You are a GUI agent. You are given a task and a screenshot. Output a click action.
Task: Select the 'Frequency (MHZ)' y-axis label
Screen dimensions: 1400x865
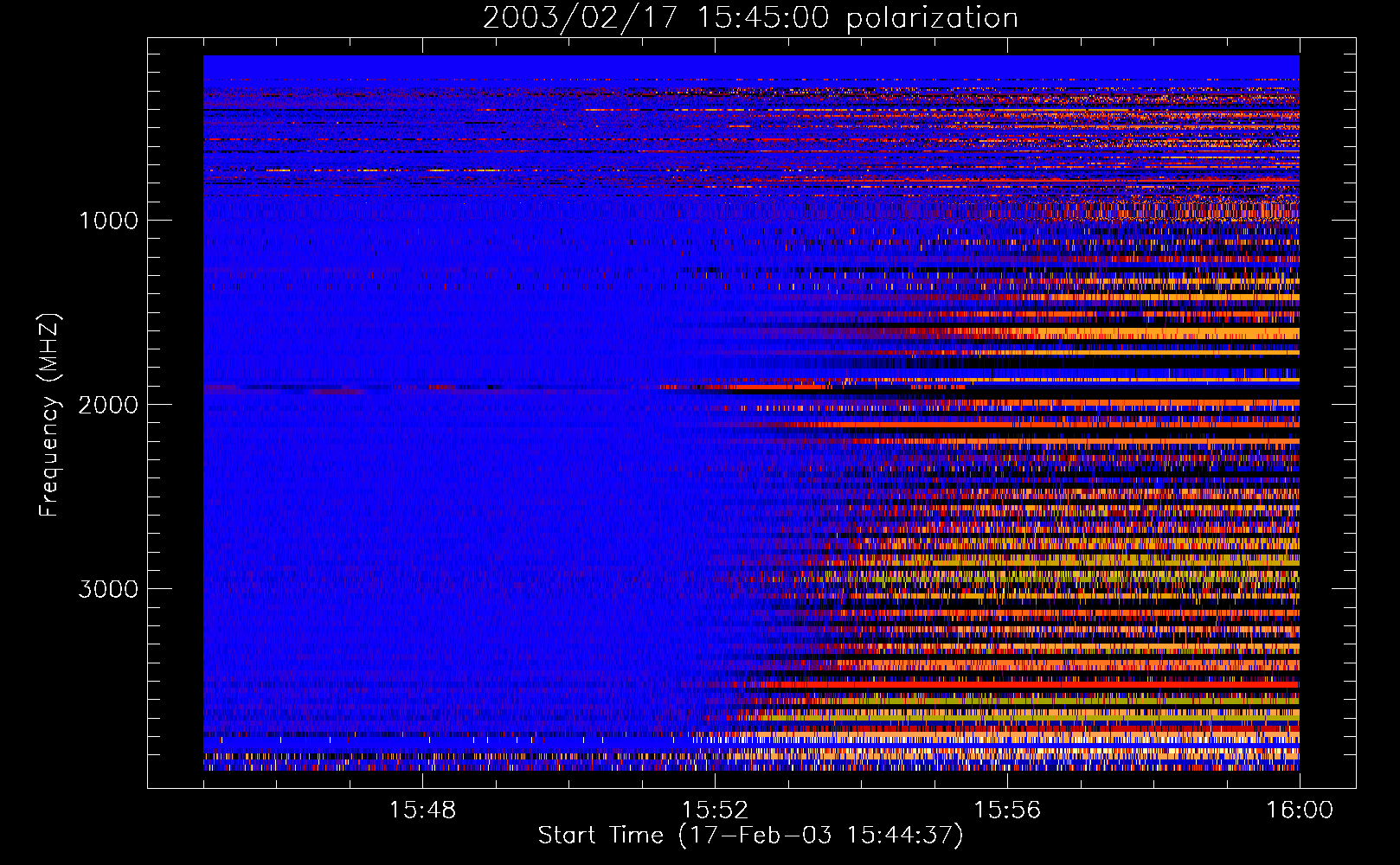[x=49, y=415]
